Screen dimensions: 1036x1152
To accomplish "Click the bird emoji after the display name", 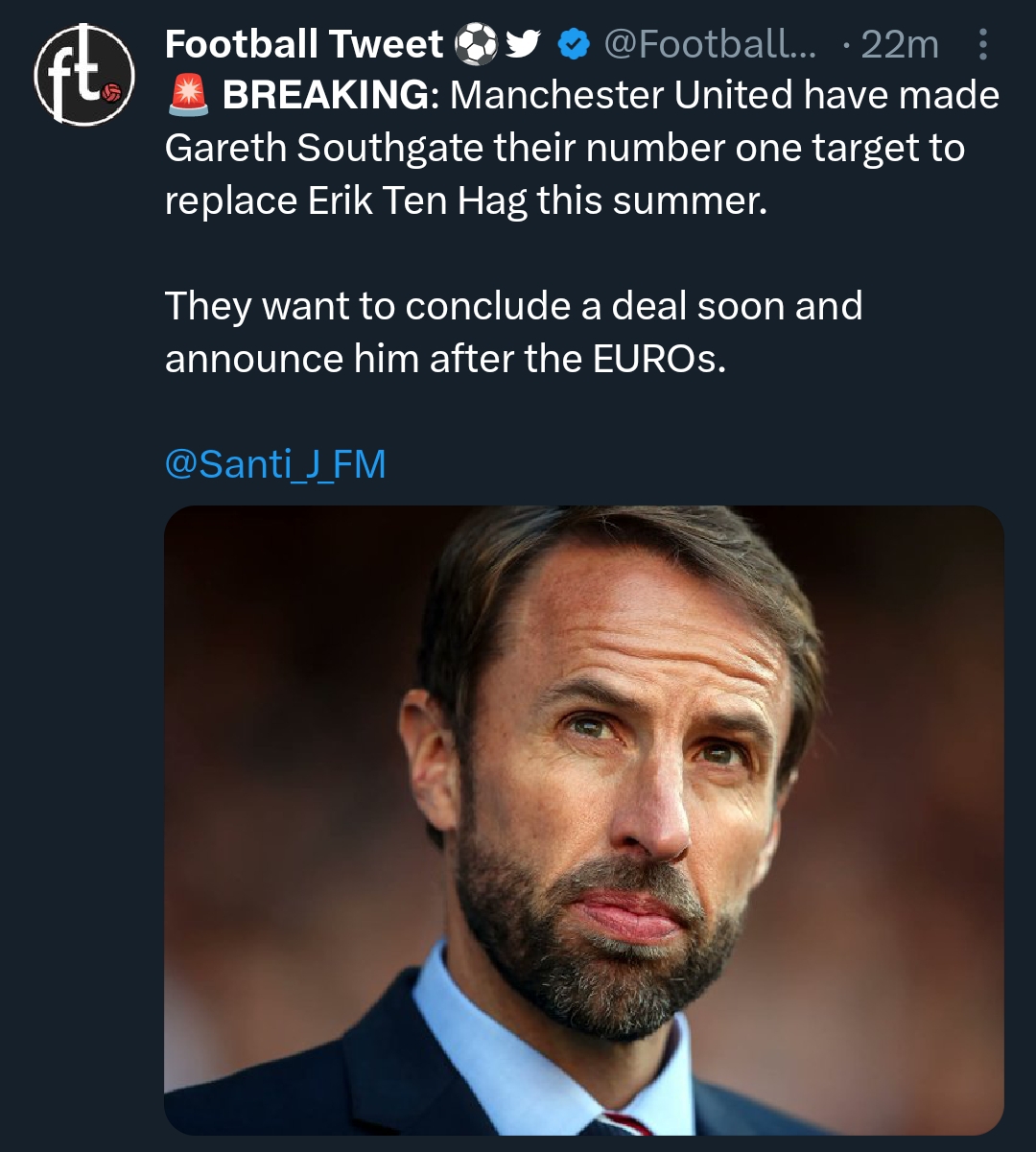I will point(522,44).
